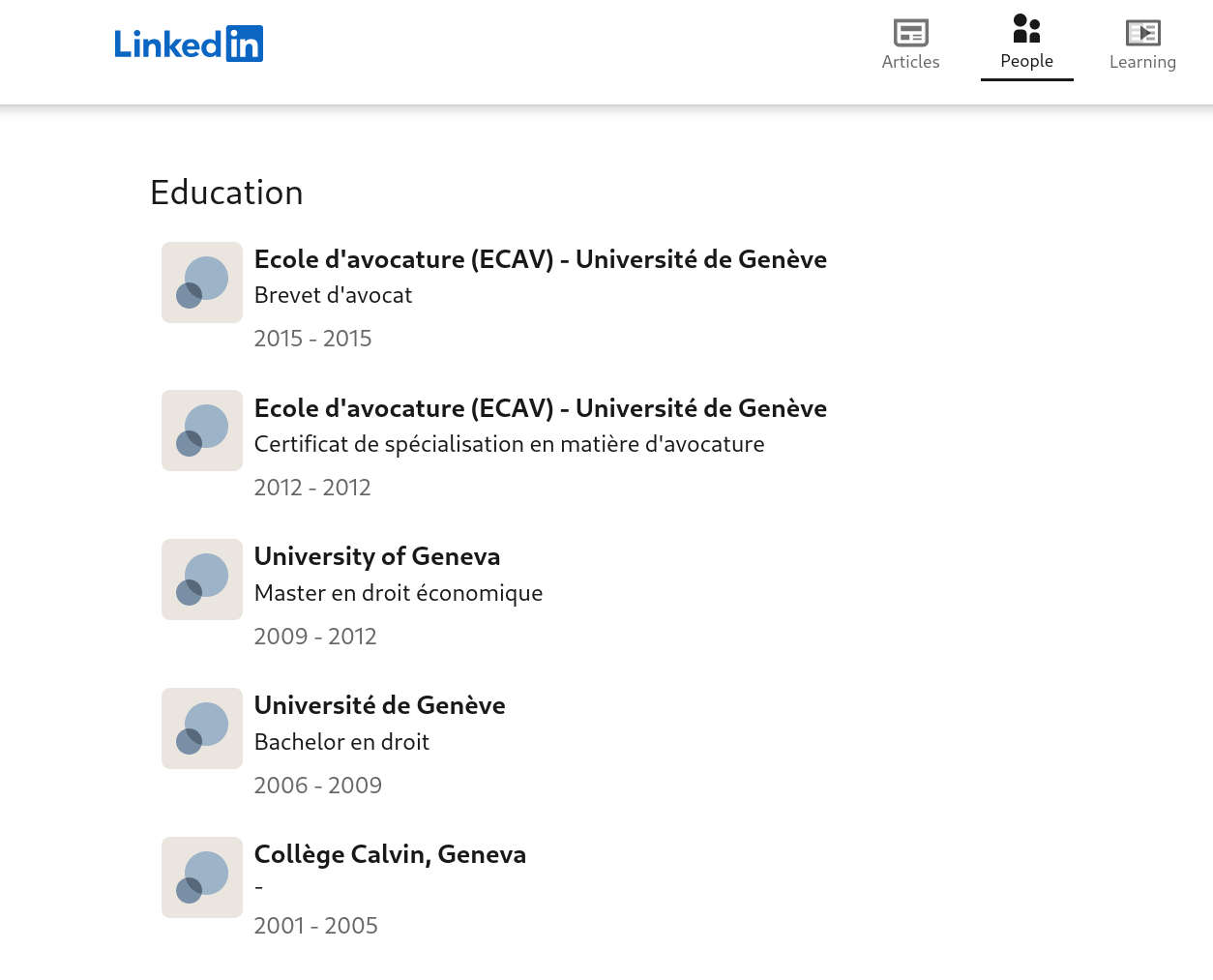Click the People icon in navigation
This screenshot has height=980, width=1213.
[x=1026, y=28]
